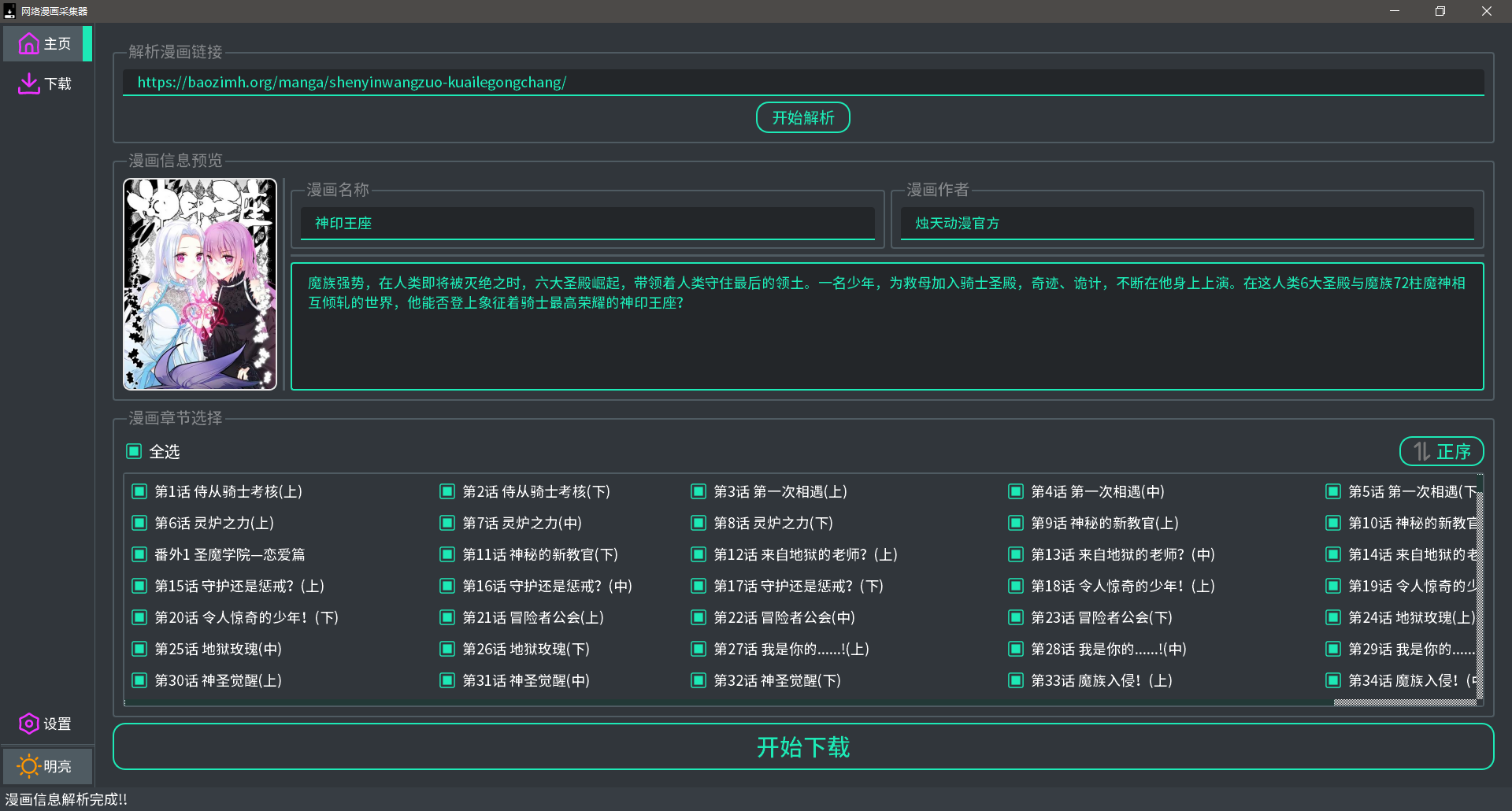Click the app icon in title bar
The height and width of the screenshot is (811, 1512).
[x=9, y=11]
